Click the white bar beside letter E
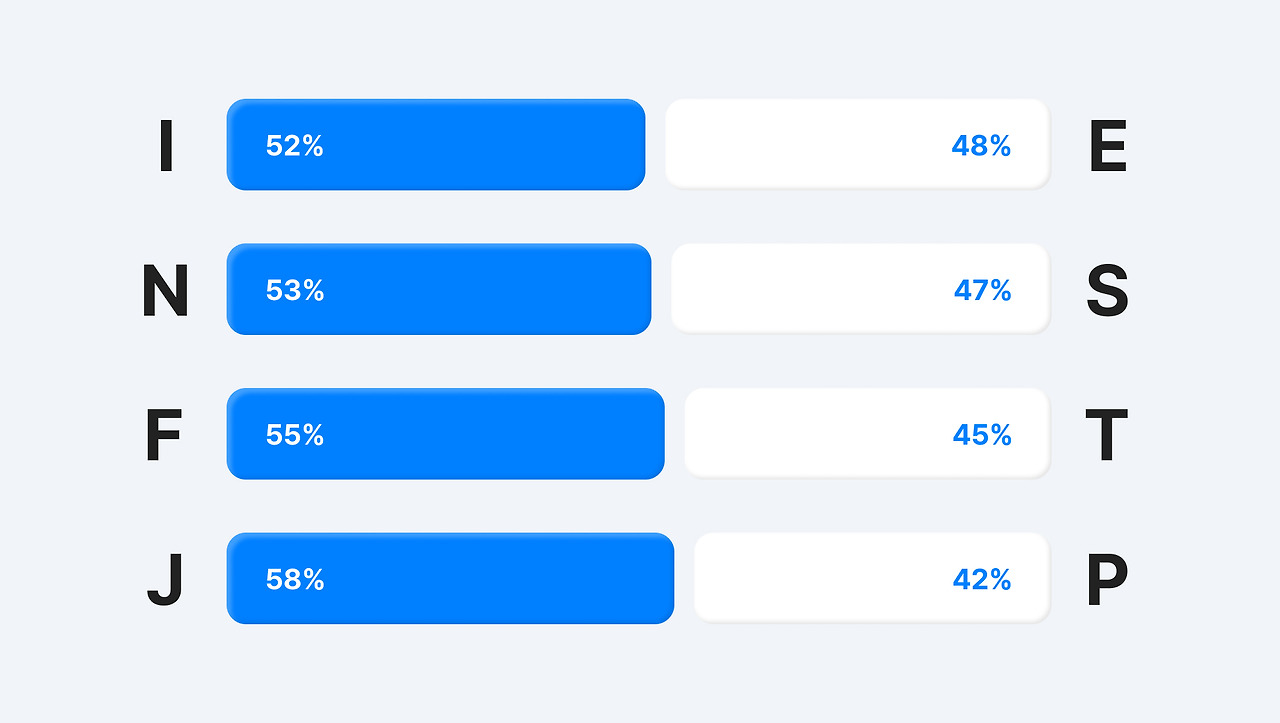Screen dimensions: 1280x723 pyautogui.click(x=857, y=144)
